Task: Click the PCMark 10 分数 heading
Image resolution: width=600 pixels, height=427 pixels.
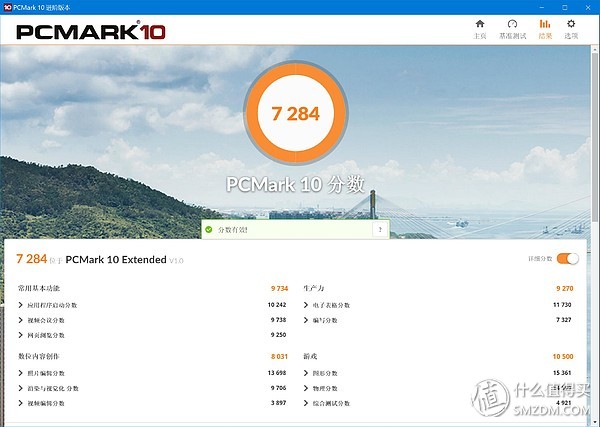Action: [295, 184]
